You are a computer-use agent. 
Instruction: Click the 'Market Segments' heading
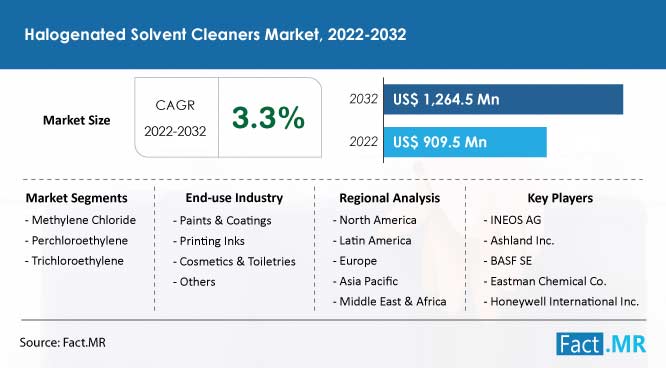coord(76,198)
